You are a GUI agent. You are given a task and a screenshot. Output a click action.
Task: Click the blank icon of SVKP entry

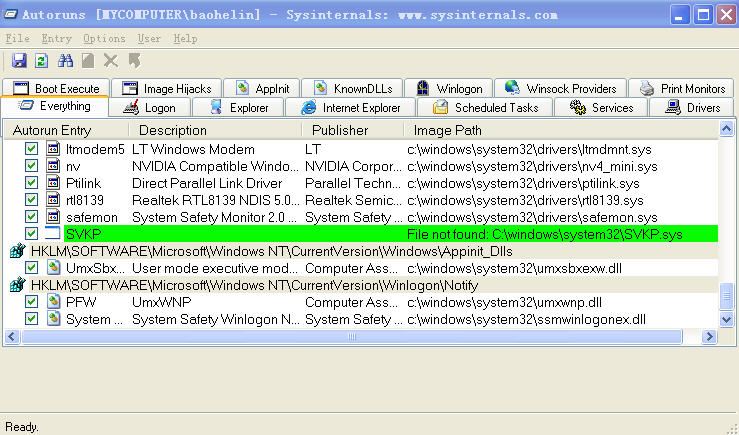point(53,234)
